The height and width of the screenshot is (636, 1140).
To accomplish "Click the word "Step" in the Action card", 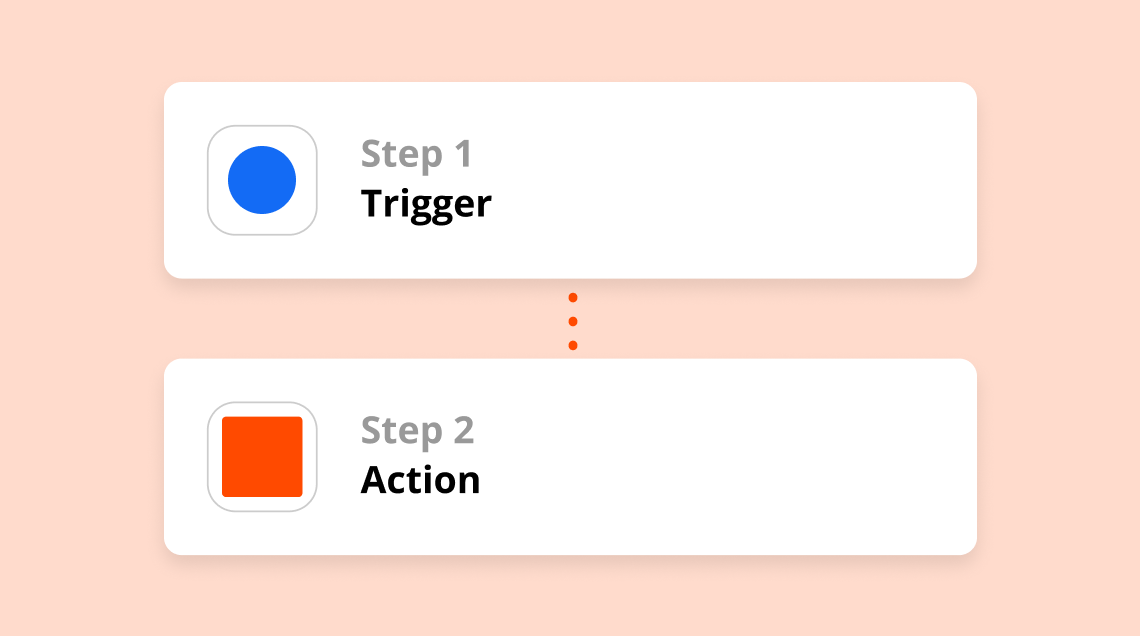I will pos(401,432).
